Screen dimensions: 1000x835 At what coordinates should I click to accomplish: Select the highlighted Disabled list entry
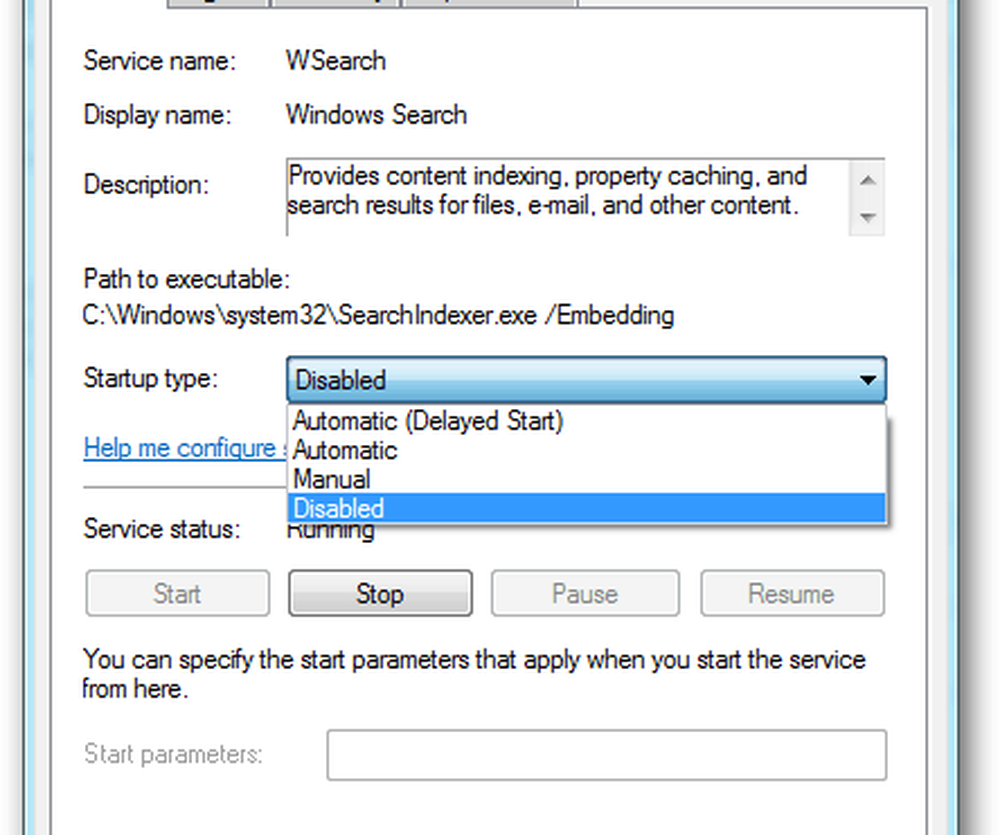point(340,508)
